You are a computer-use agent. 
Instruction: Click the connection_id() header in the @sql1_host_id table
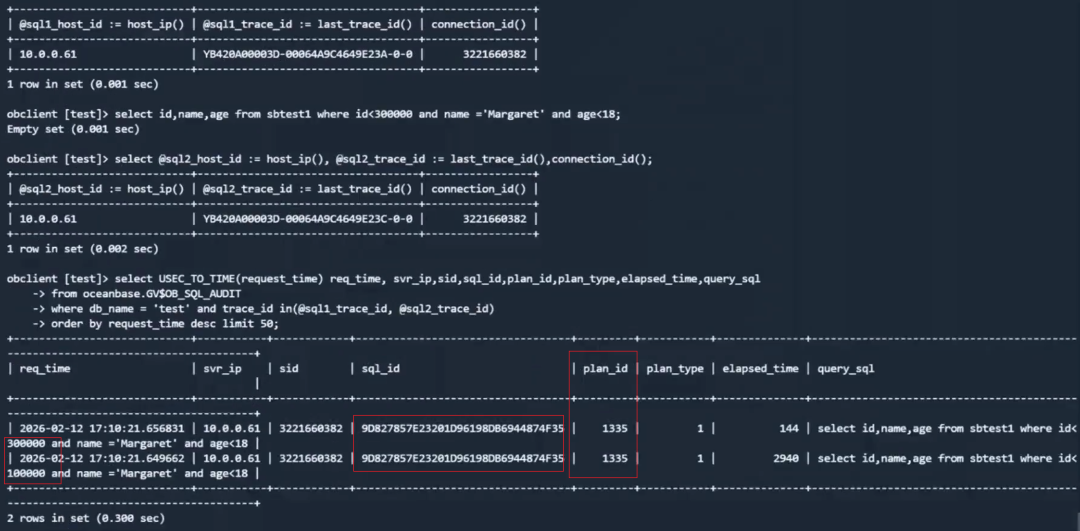[x=480, y=23]
